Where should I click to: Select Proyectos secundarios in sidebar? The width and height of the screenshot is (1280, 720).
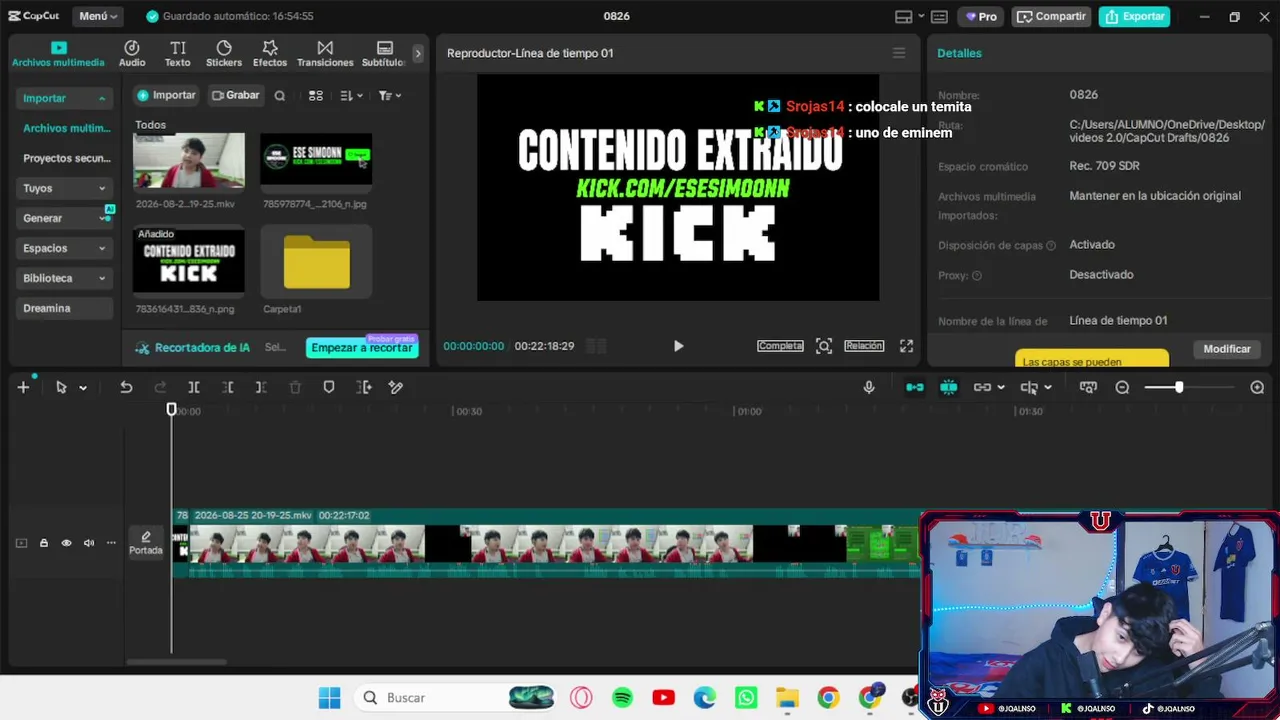coord(67,158)
